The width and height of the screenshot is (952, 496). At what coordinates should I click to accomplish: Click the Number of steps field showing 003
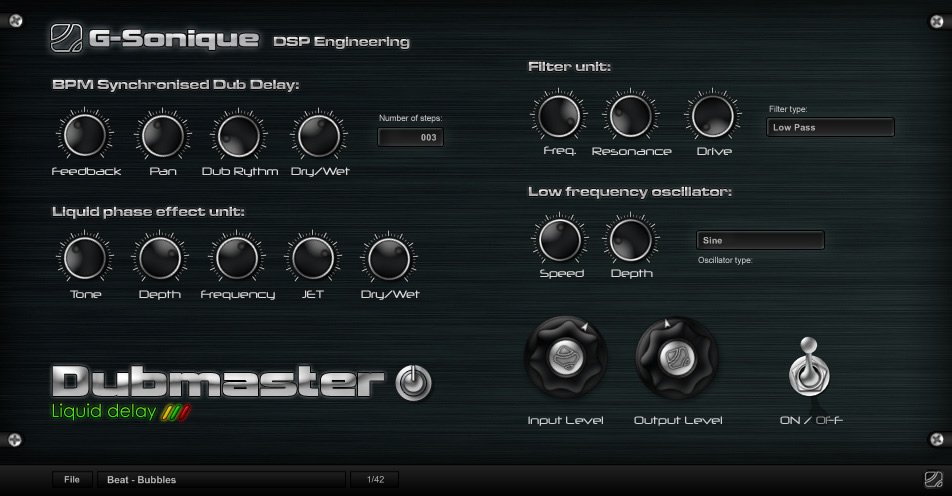[x=410, y=138]
